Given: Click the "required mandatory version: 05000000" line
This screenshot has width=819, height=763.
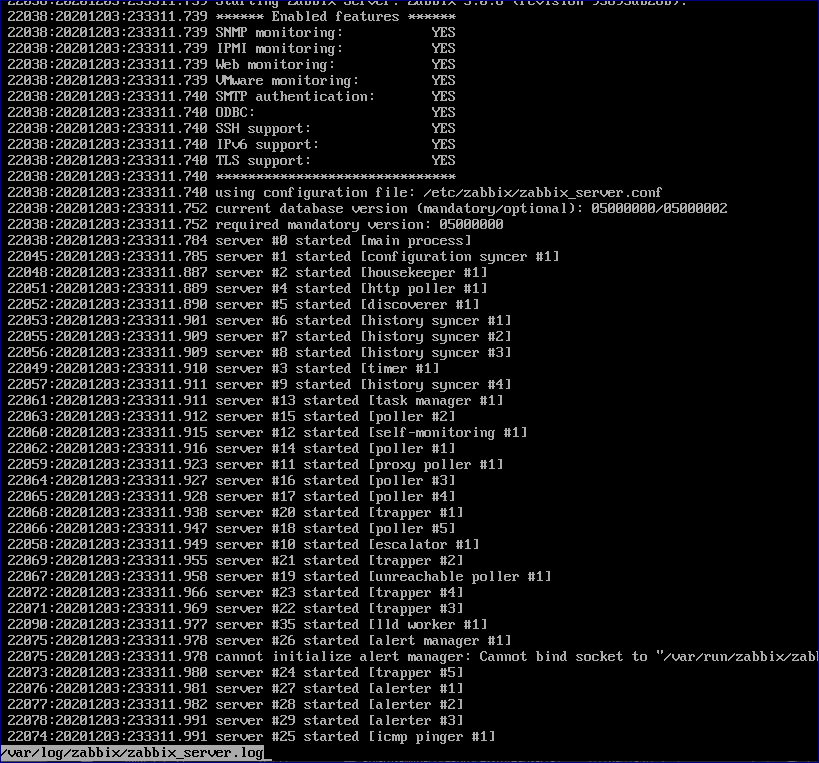Looking at the screenshot, I should (255, 225).
